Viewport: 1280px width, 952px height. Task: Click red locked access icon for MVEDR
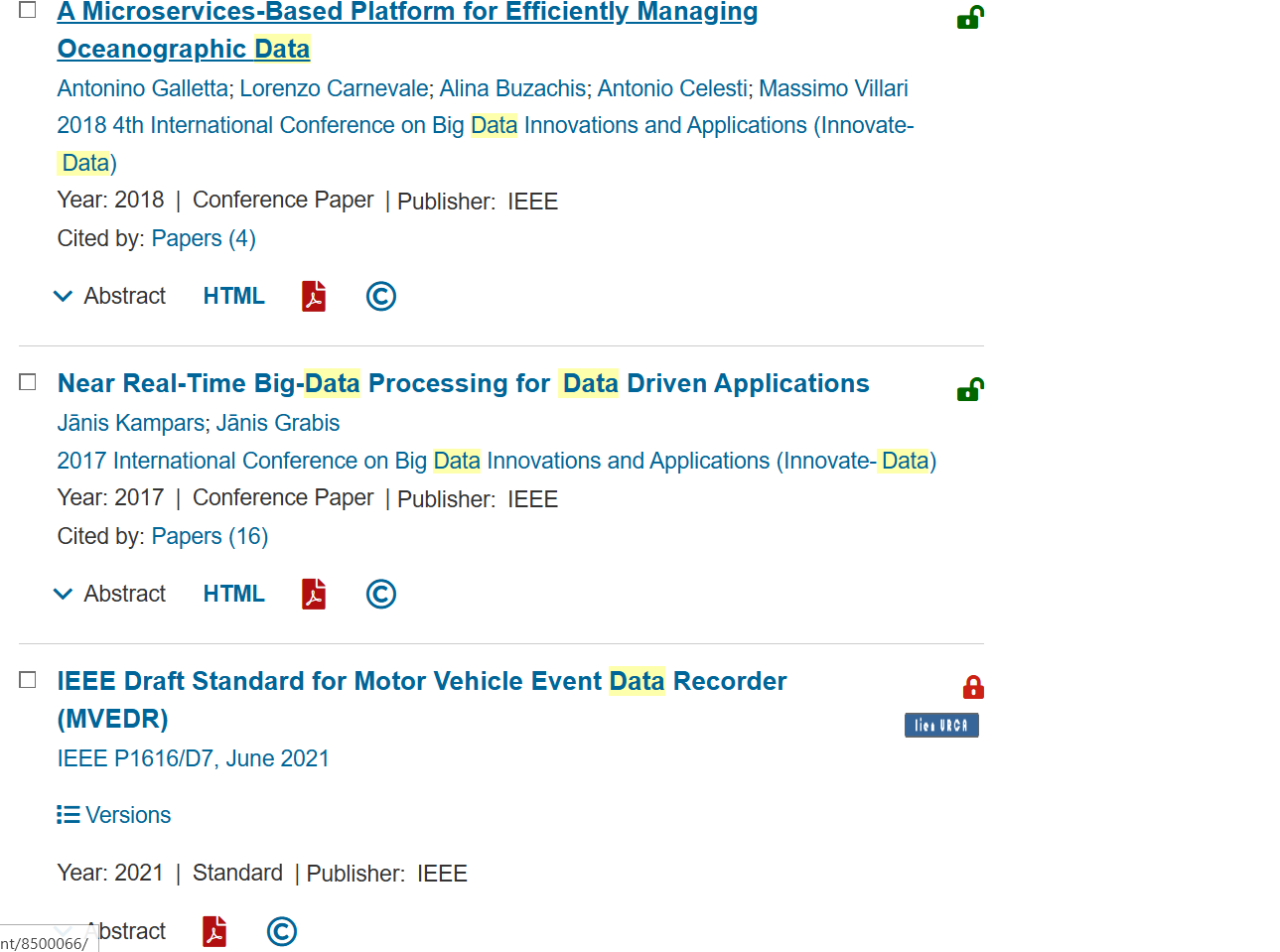tap(973, 687)
